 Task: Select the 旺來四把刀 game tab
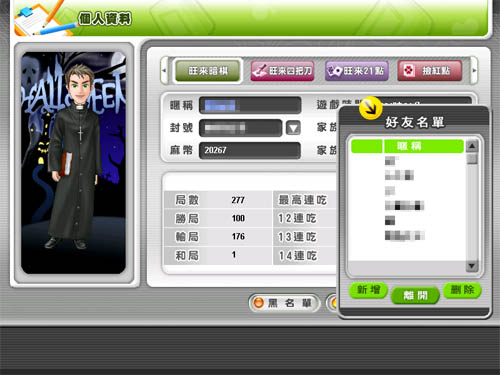[283, 71]
